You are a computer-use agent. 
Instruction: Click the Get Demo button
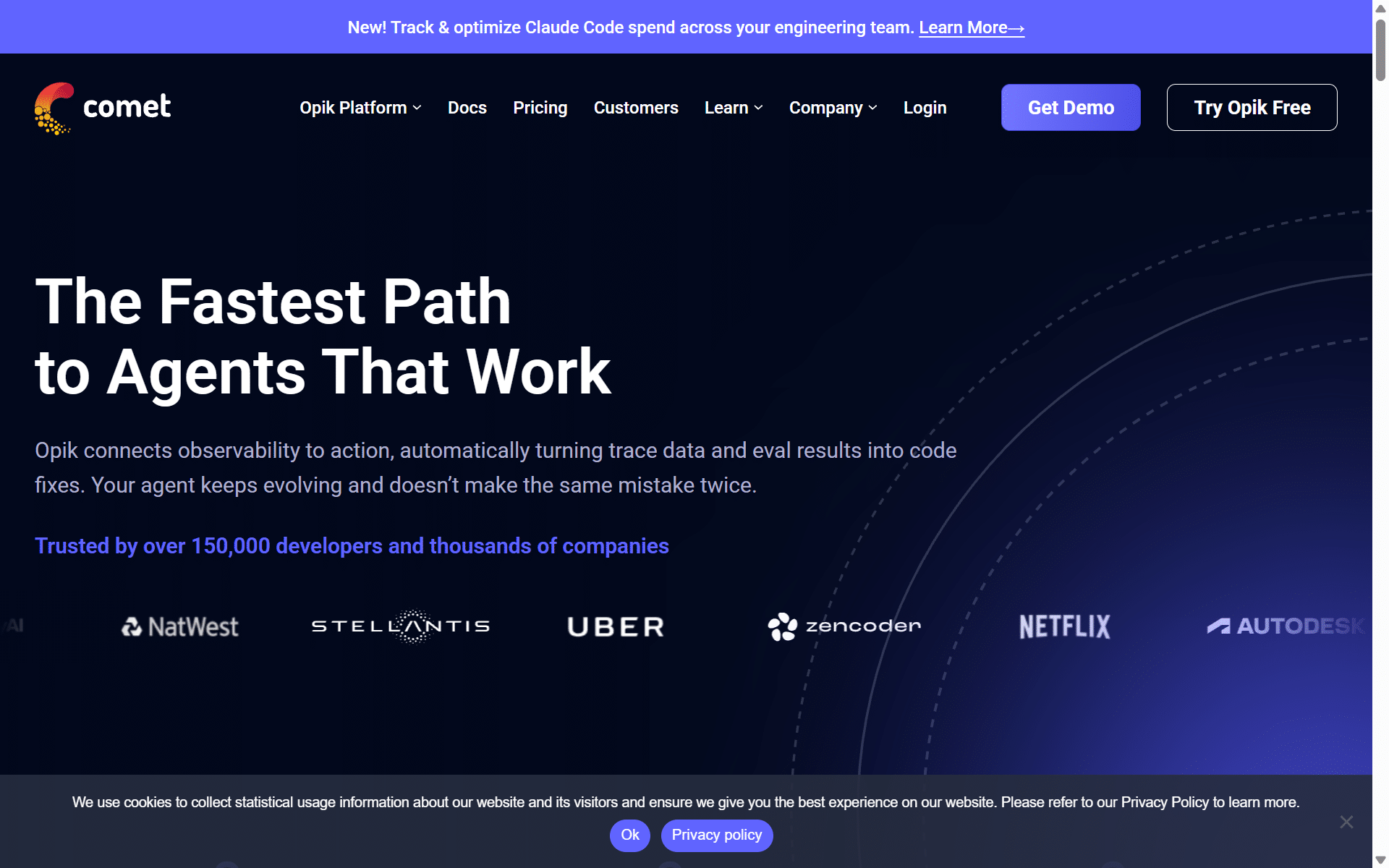1071,108
